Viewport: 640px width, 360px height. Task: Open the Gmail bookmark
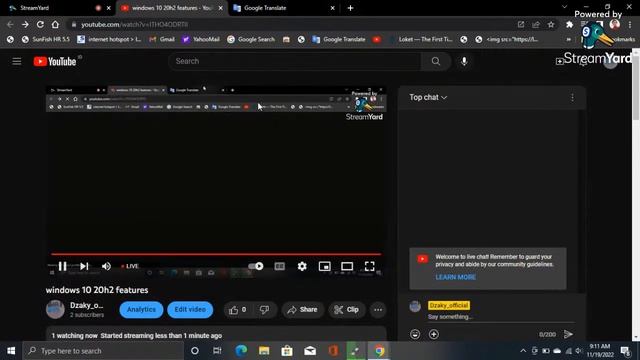point(162,39)
